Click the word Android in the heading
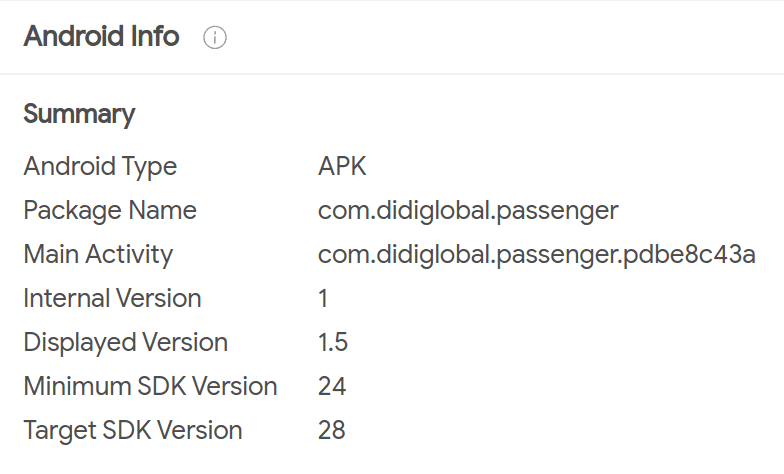Viewport: 784px width, 474px height. point(74,36)
